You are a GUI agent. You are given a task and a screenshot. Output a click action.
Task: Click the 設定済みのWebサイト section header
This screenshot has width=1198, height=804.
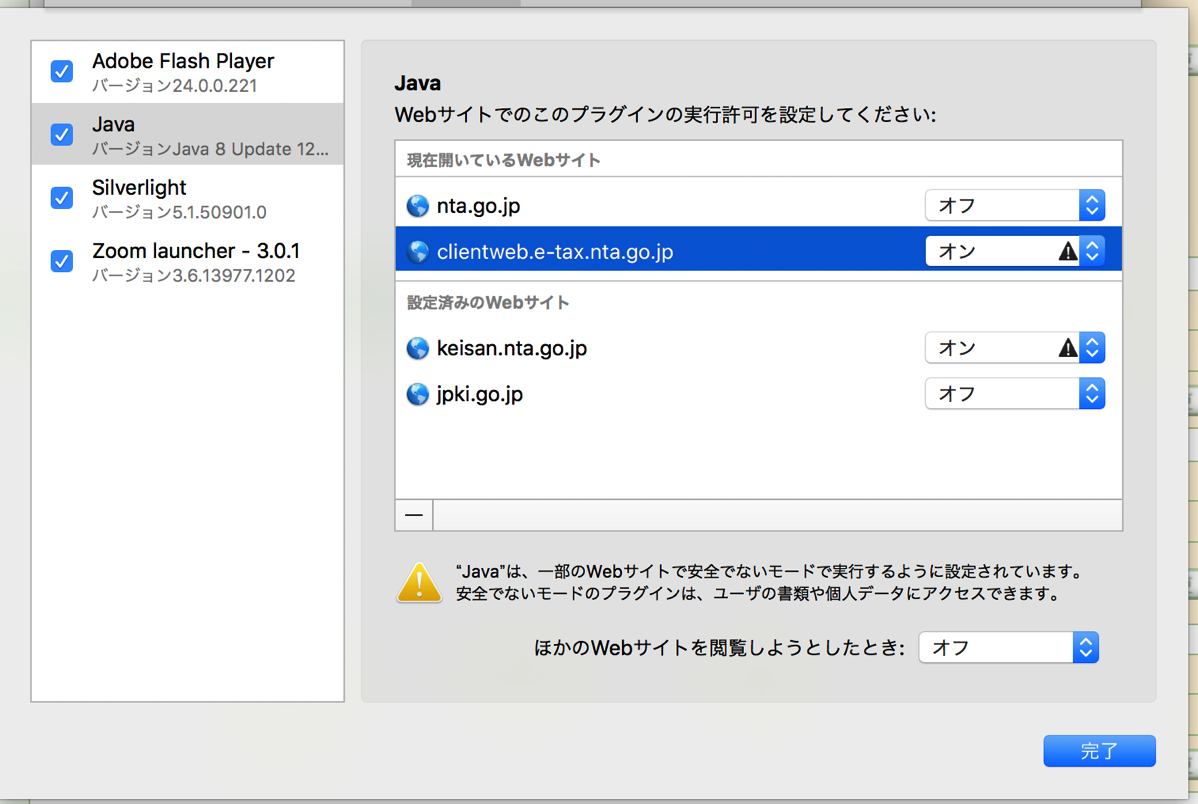(x=488, y=303)
